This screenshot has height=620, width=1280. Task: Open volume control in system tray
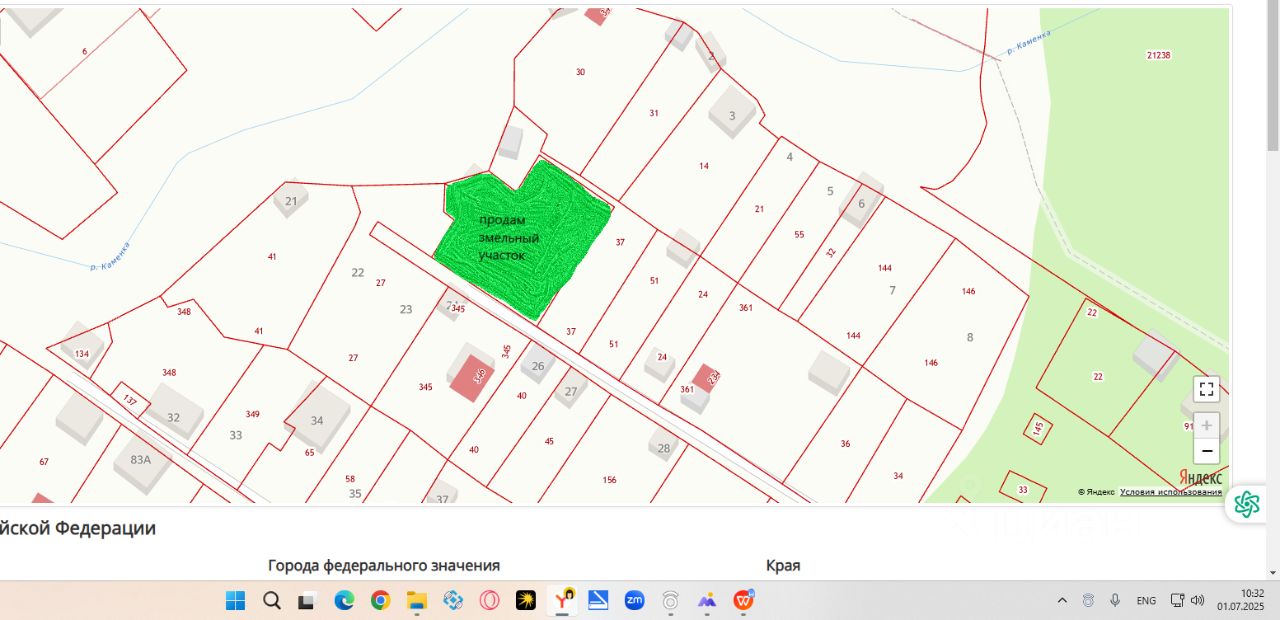tap(1198, 600)
